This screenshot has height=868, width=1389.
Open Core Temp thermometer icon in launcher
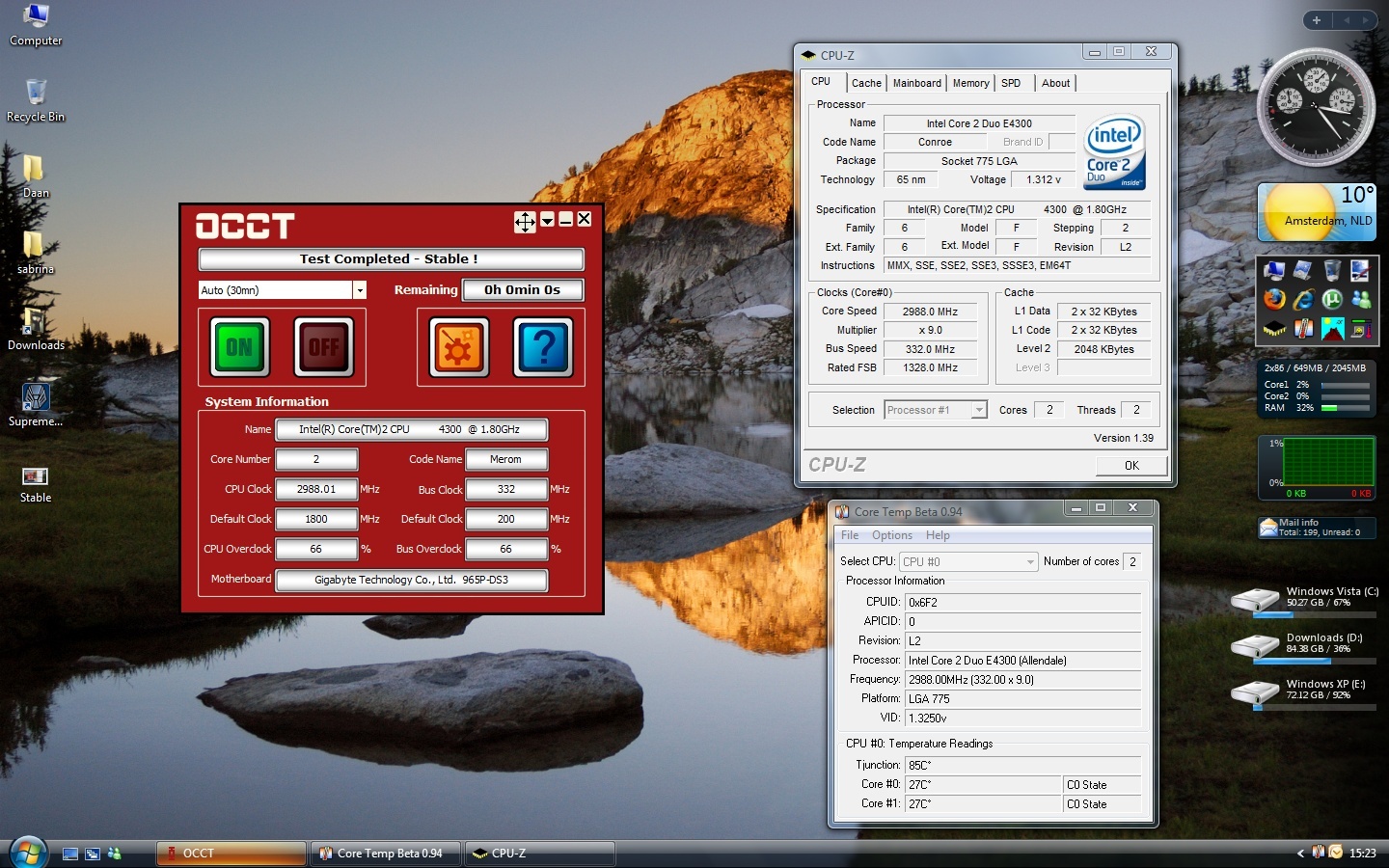pos(1303,330)
